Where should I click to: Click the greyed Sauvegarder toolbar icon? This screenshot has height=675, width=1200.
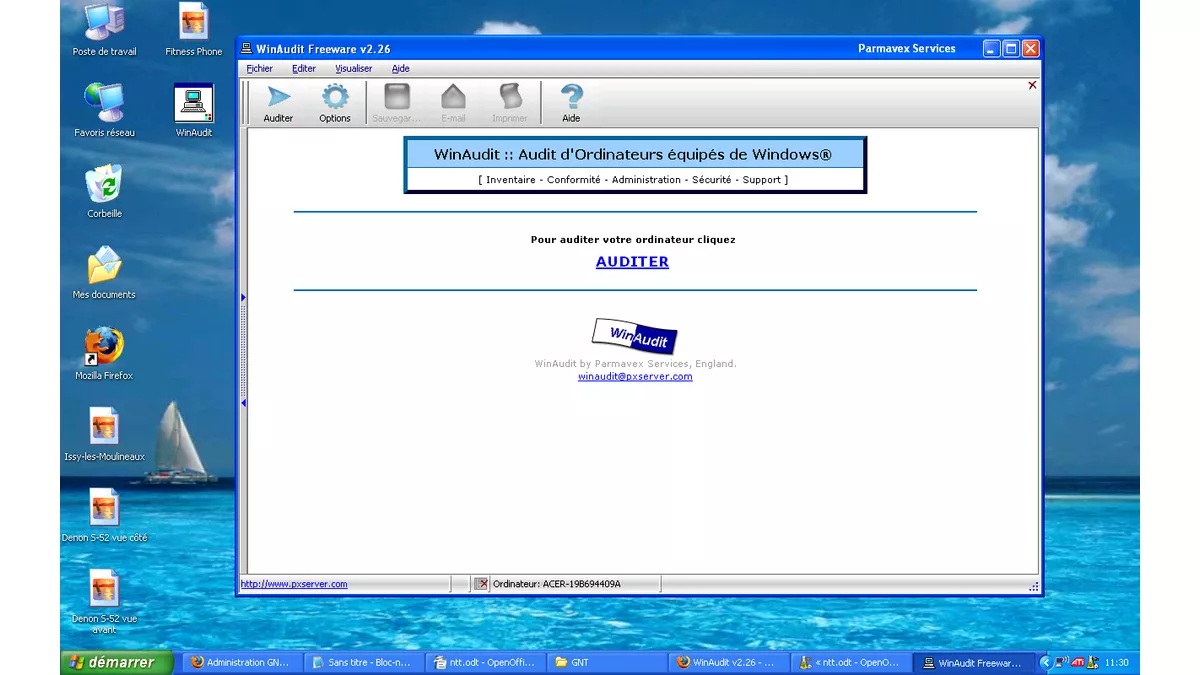click(x=397, y=103)
